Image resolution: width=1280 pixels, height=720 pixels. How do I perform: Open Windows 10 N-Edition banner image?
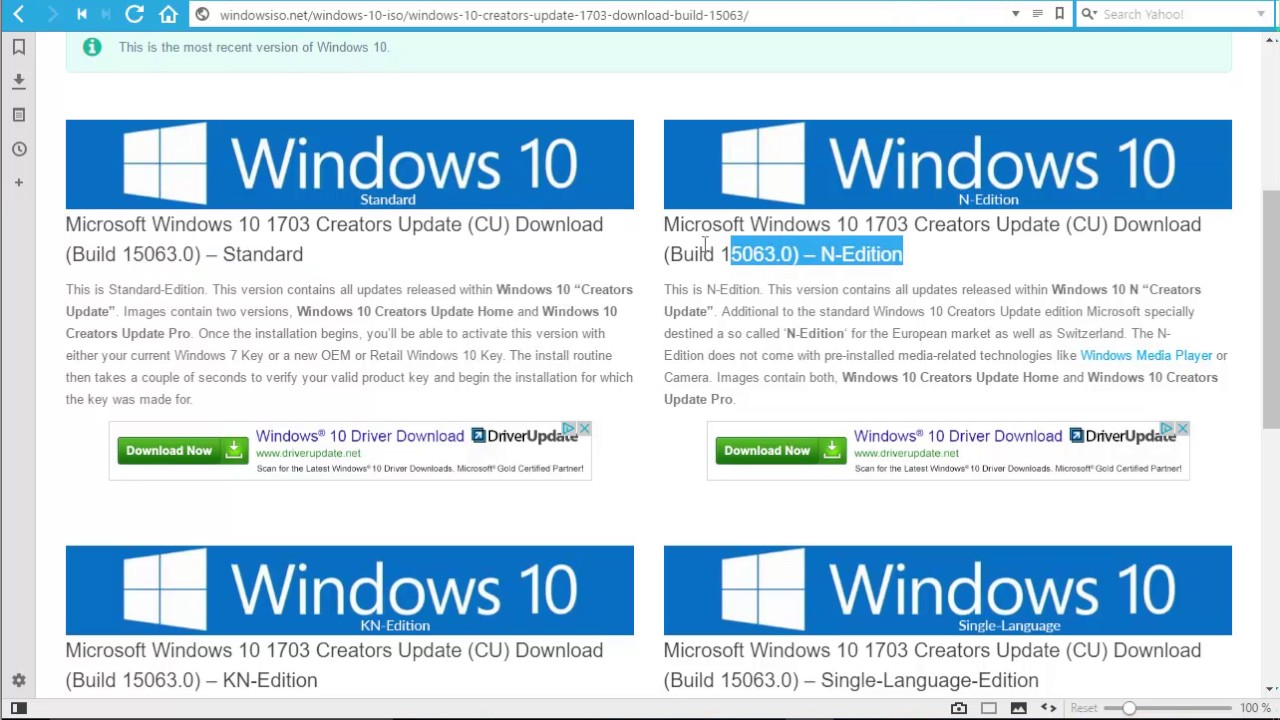[x=947, y=164]
